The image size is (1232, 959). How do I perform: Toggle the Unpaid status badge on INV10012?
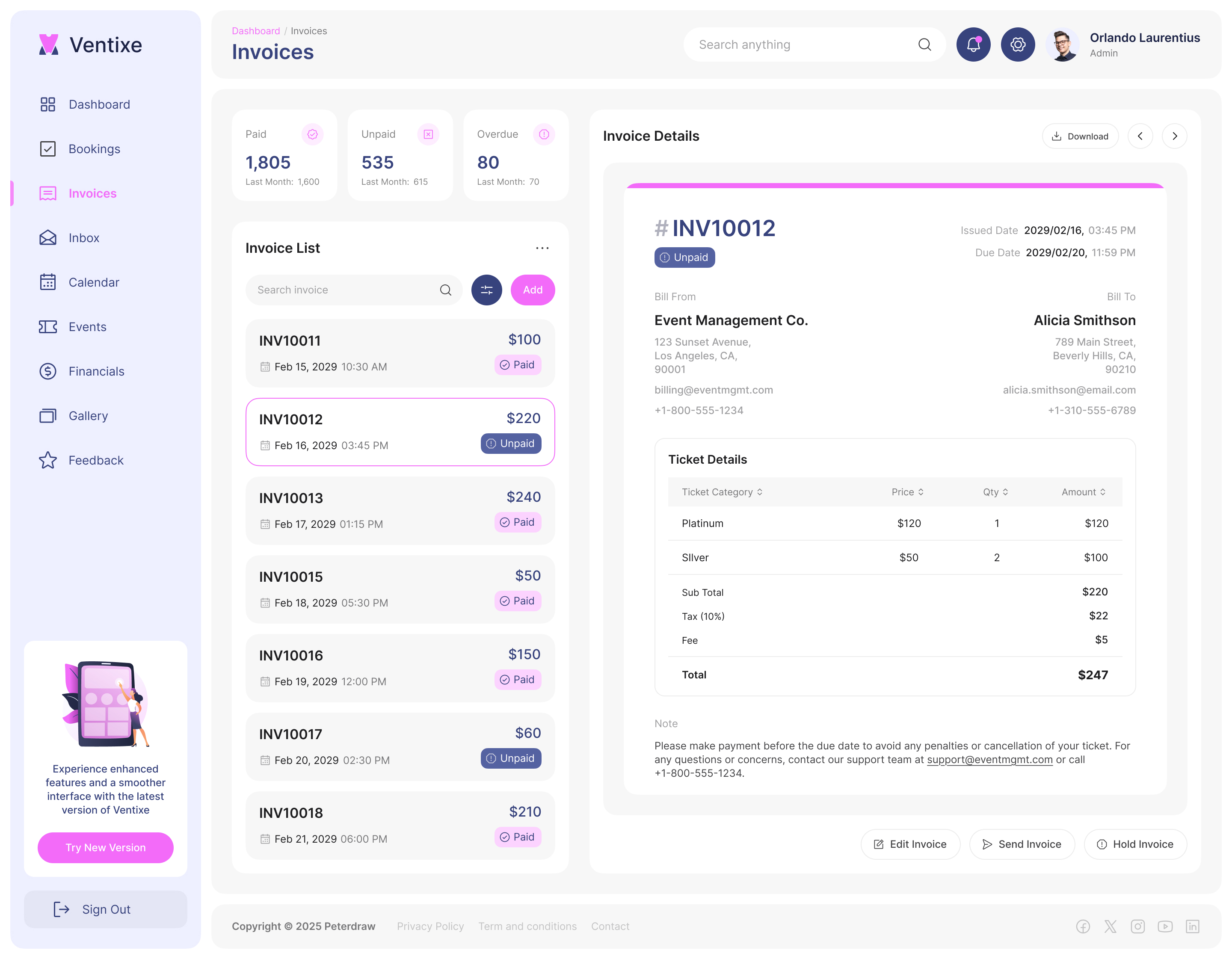click(x=510, y=444)
